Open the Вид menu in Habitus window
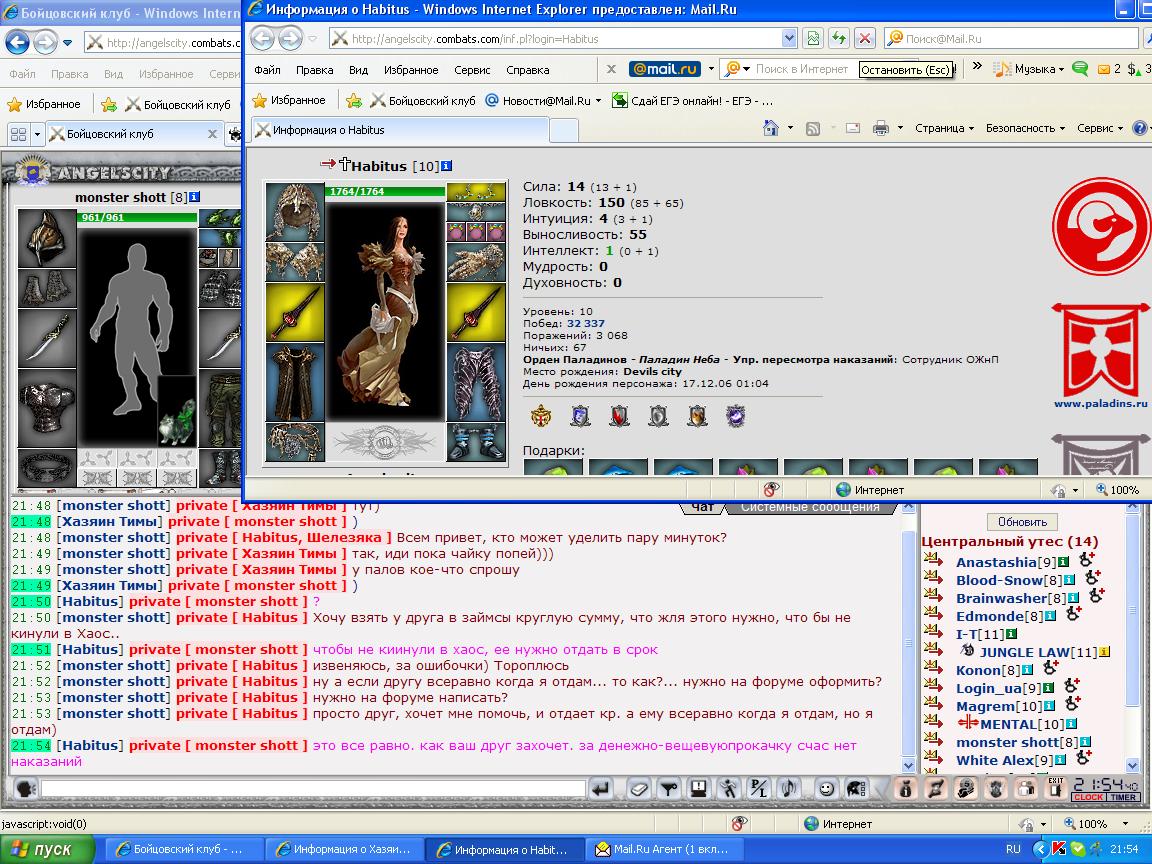 [x=359, y=70]
